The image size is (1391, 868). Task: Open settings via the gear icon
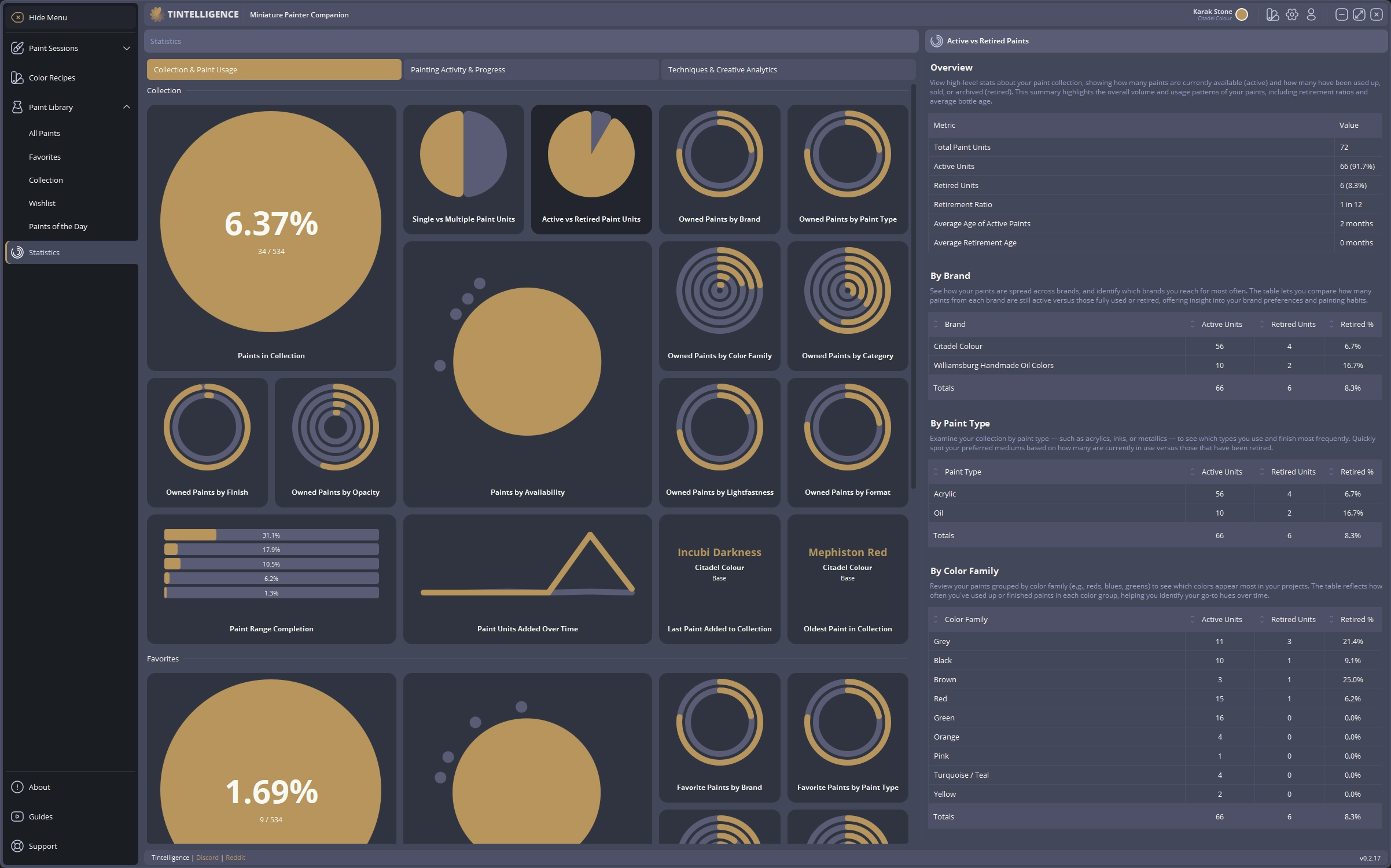1291,15
